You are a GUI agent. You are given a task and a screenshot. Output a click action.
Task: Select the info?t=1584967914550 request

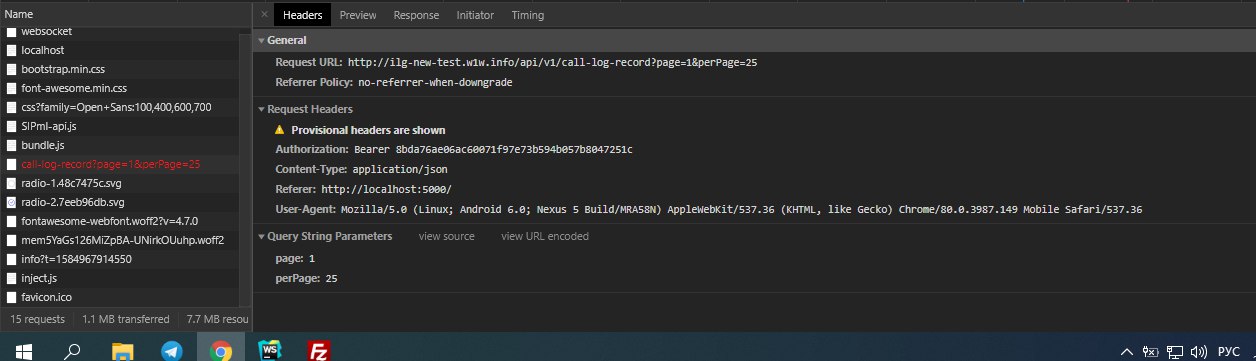[120, 259]
